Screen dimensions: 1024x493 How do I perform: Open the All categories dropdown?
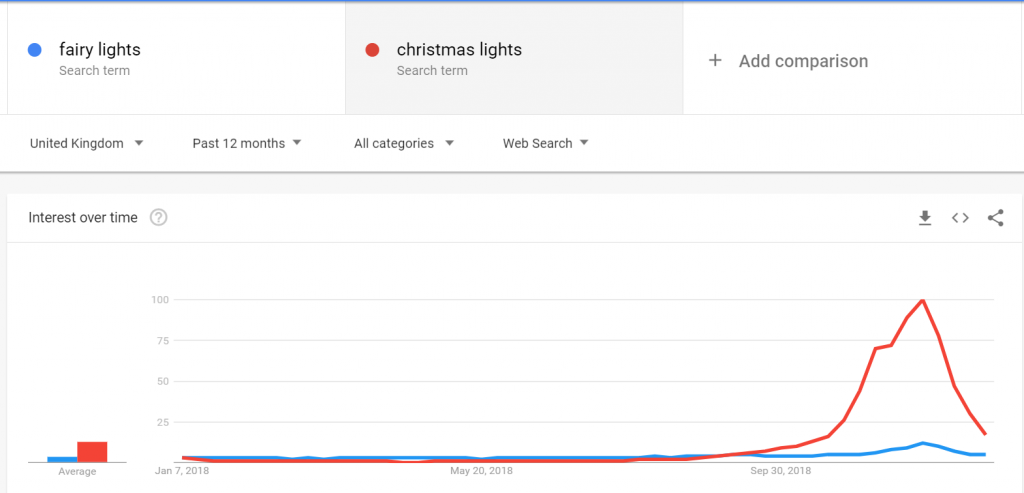point(404,143)
